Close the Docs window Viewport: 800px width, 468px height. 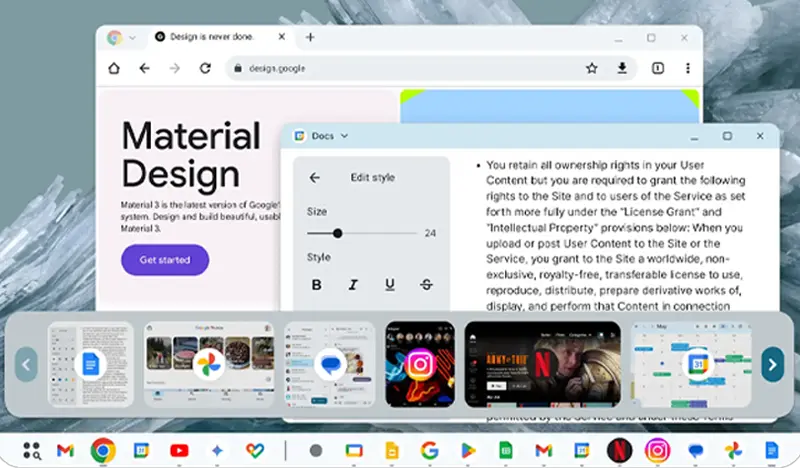tap(760, 136)
